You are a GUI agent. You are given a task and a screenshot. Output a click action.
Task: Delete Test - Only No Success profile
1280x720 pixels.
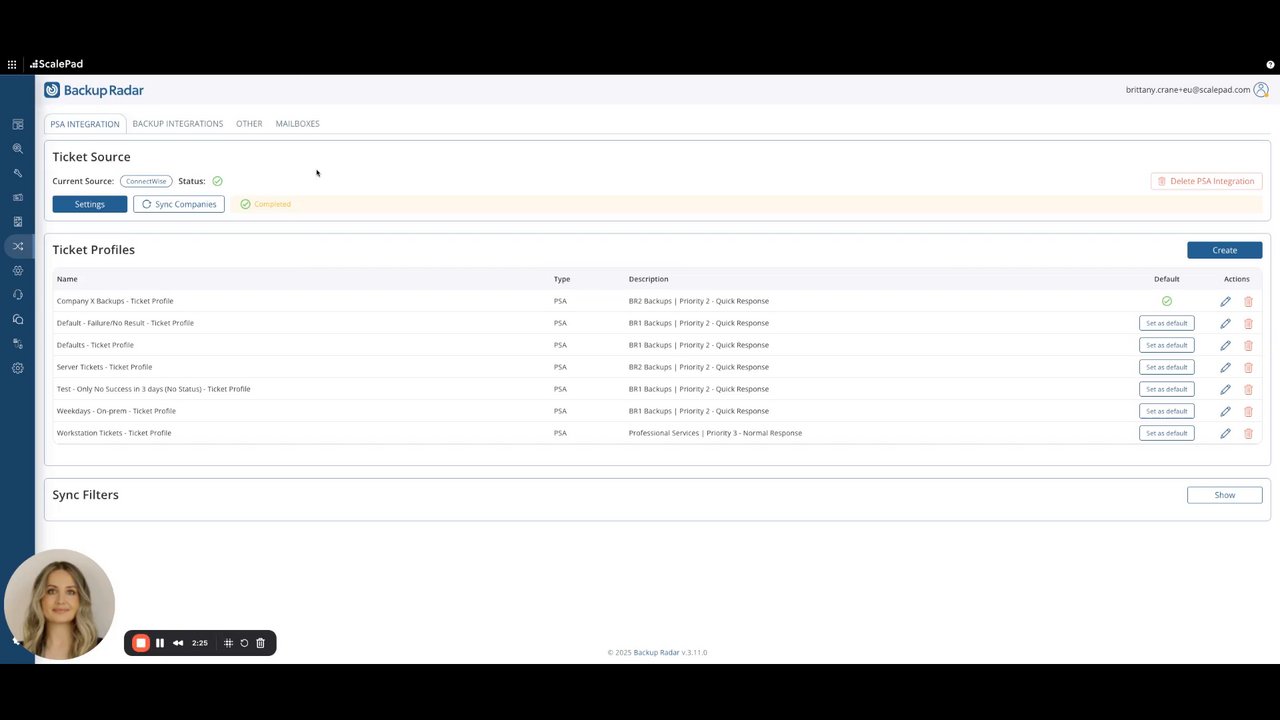[x=1248, y=389]
